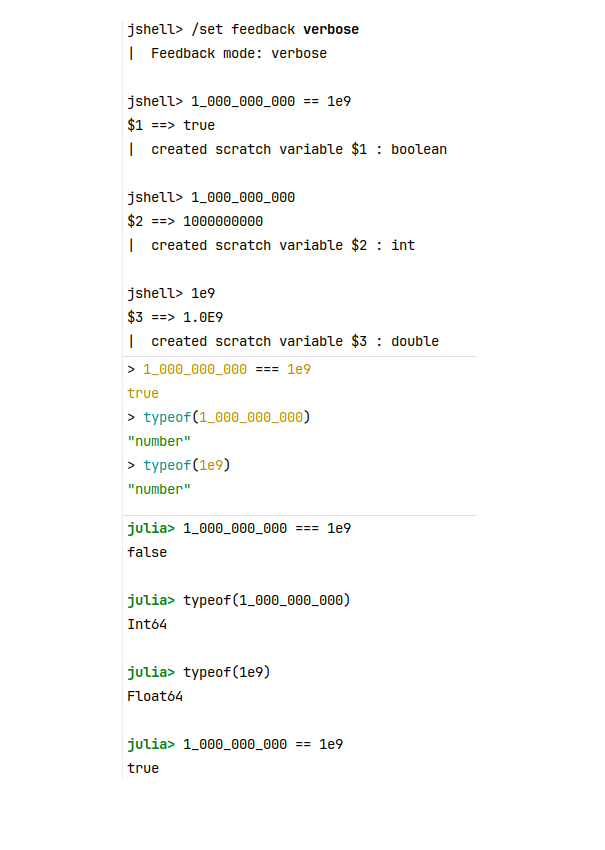Click the JavaScript '> typeof(1e9)' line
The height and width of the screenshot is (850, 605).
pyautogui.click(x=179, y=465)
